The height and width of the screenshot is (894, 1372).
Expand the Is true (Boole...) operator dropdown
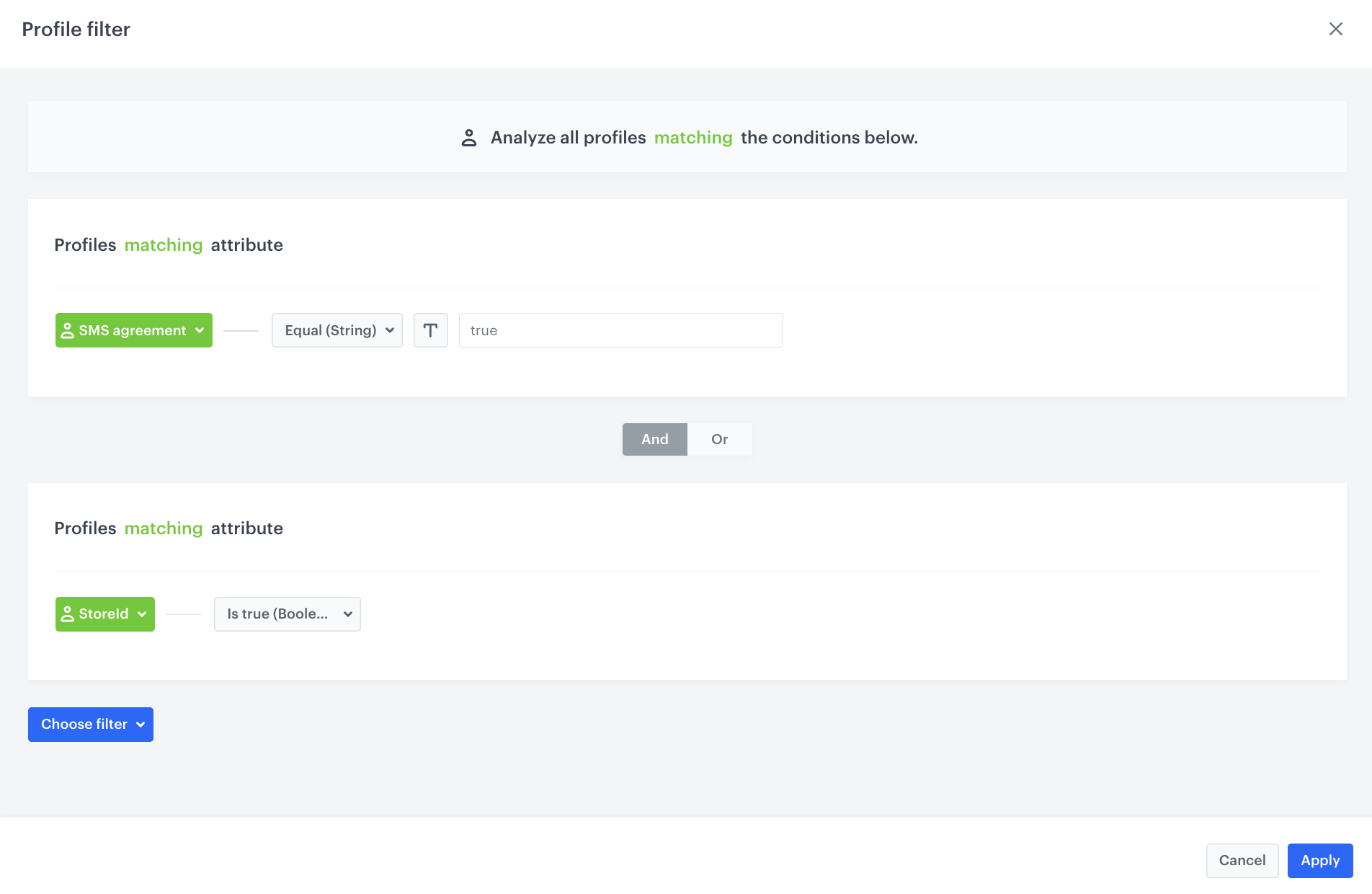click(x=287, y=614)
